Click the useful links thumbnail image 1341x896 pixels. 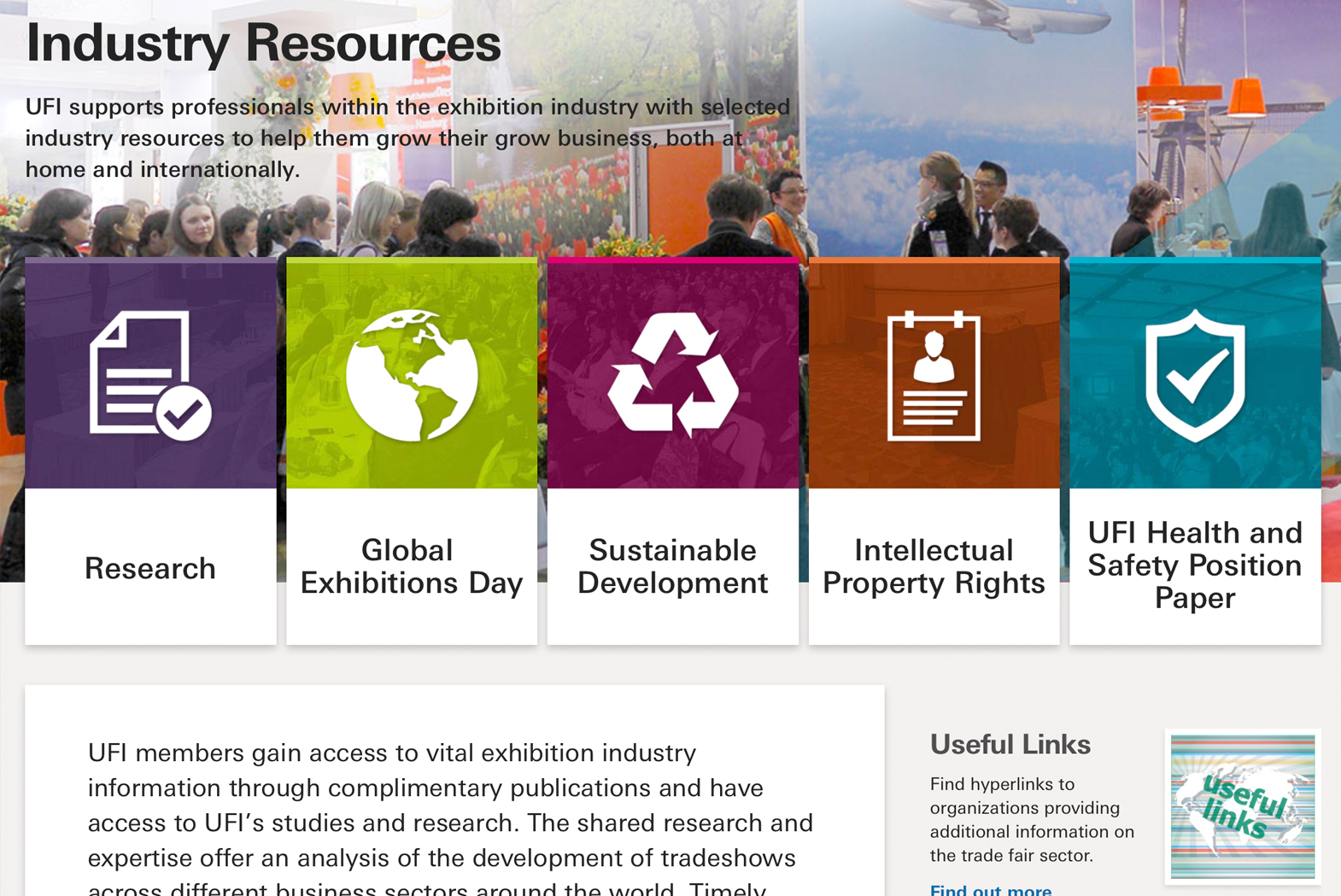tap(1243, 806)
